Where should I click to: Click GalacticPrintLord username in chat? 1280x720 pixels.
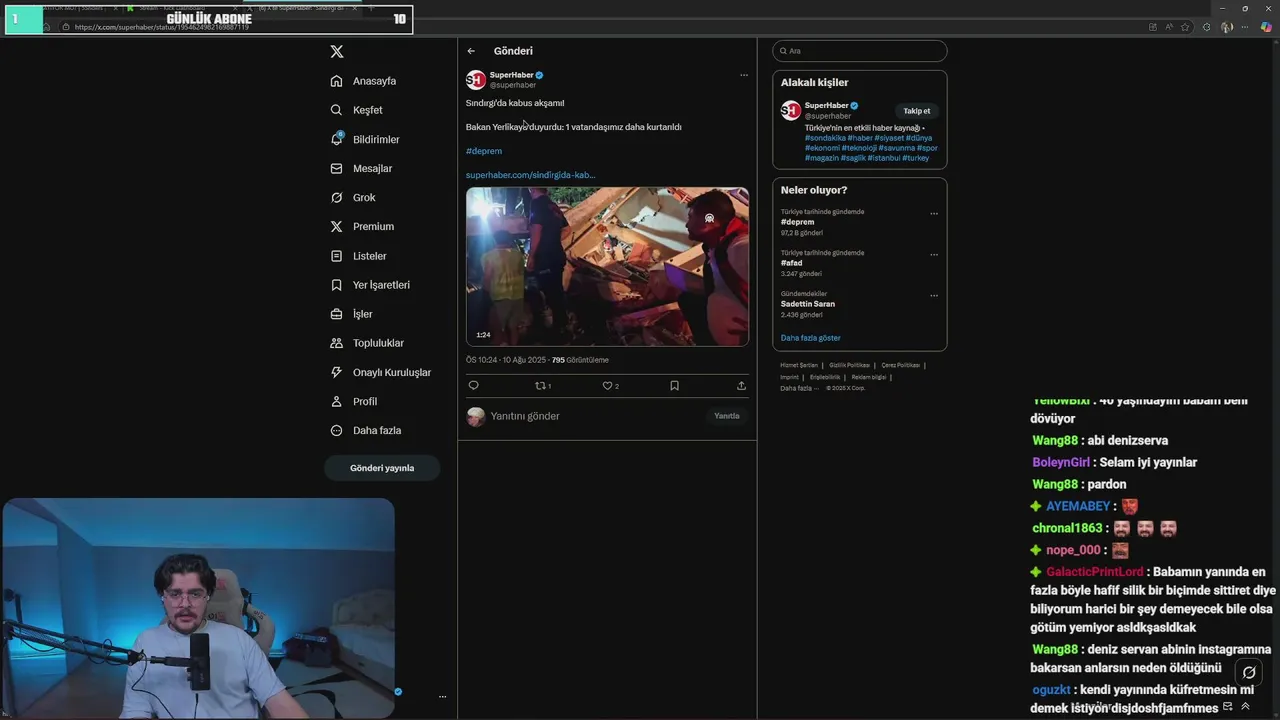(x=1095, y=572)
